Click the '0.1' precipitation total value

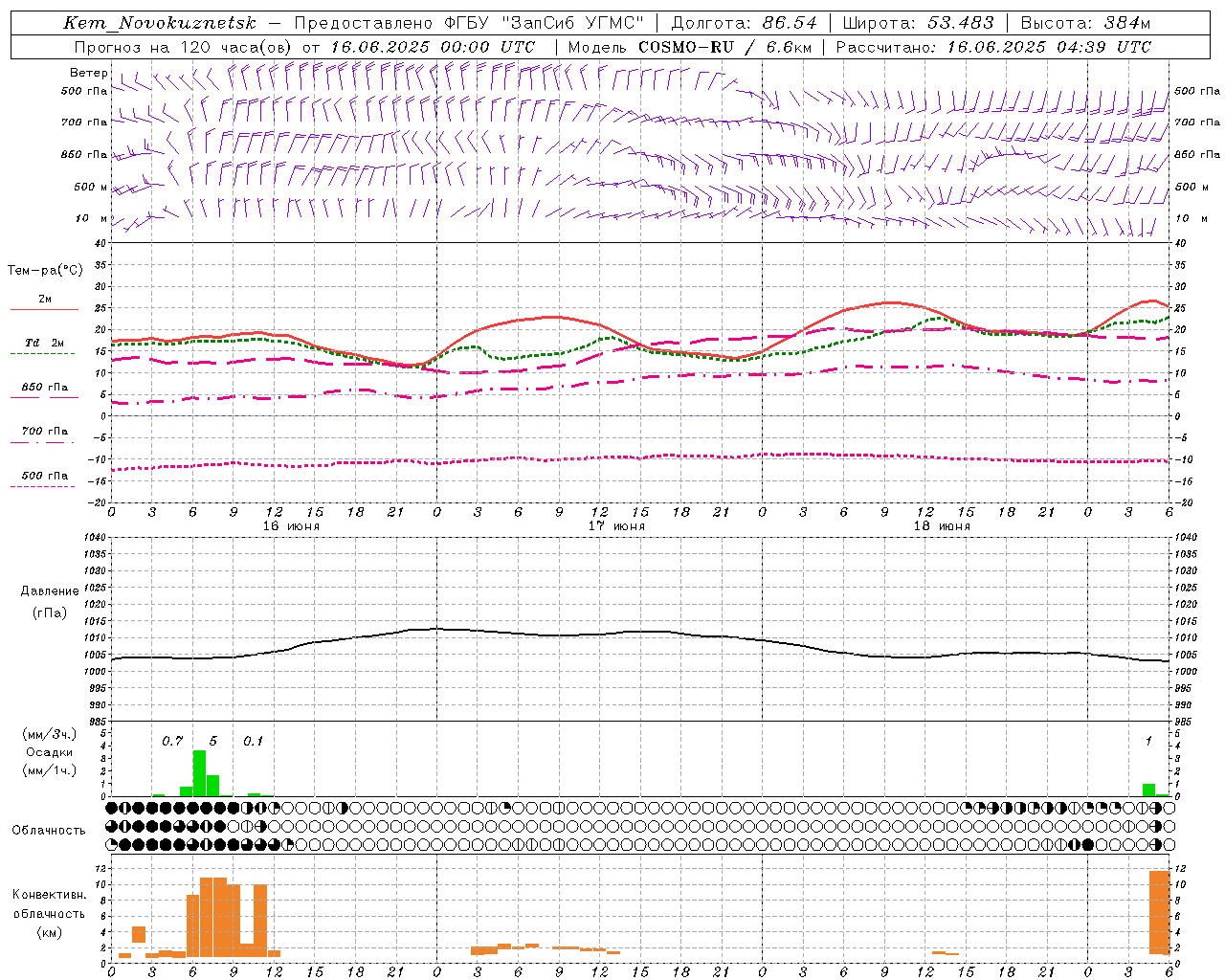(253, 741)
